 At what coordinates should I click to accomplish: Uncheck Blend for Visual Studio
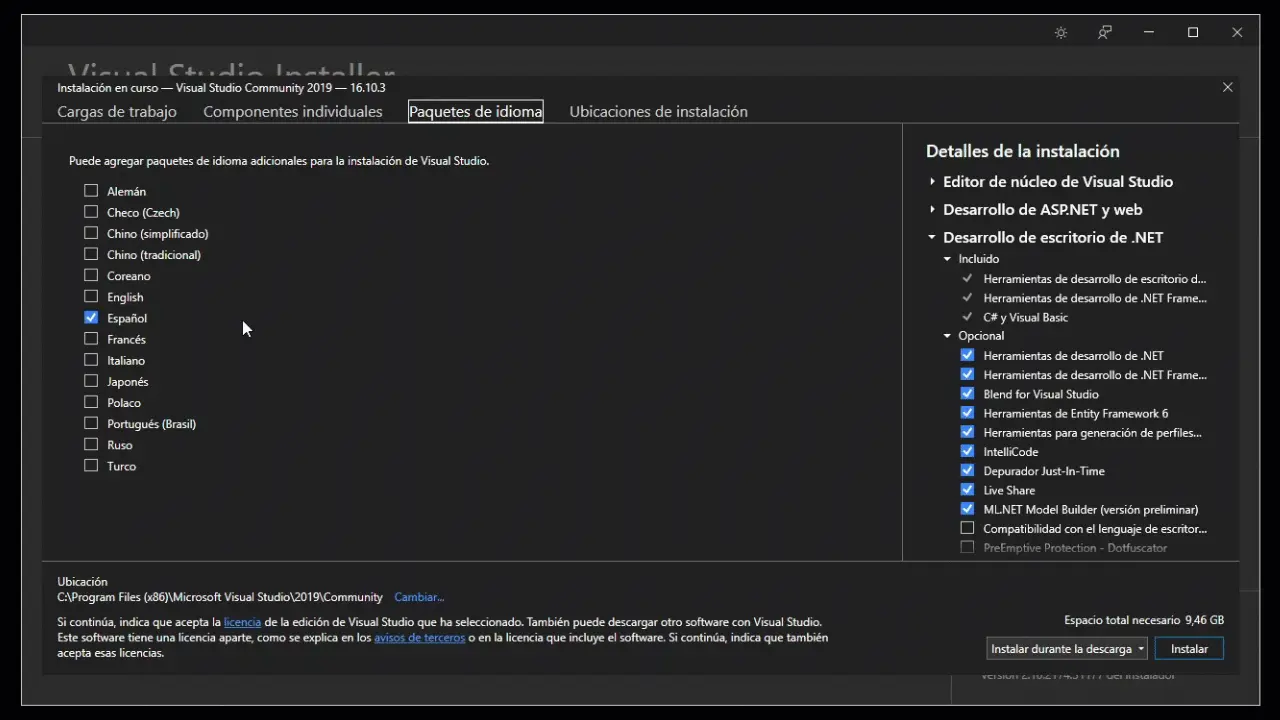click(x=967, y=394)
